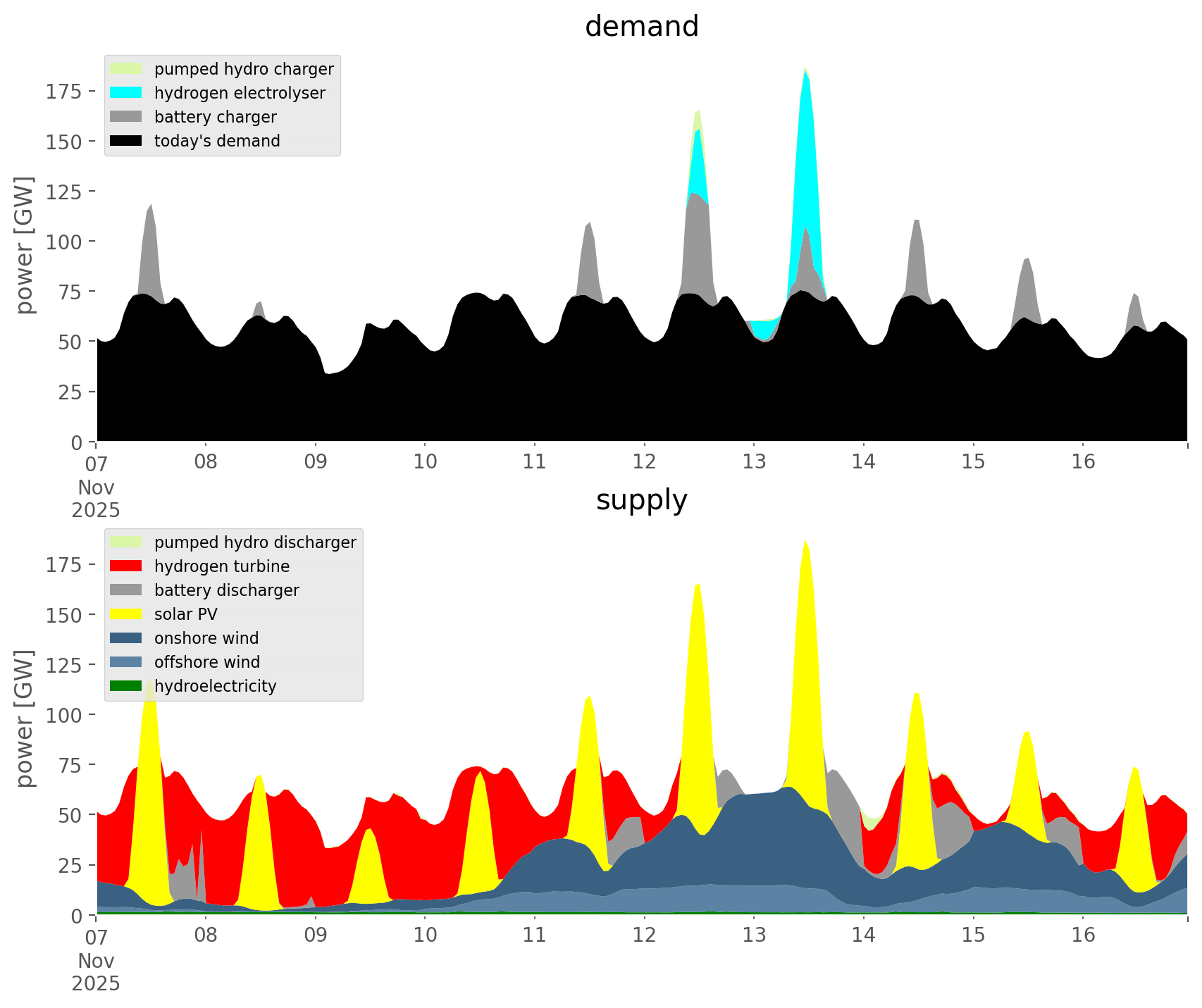Click the demand chart y-axis power label
This screenshot has width=1202, height=1008.
[25, 245]
